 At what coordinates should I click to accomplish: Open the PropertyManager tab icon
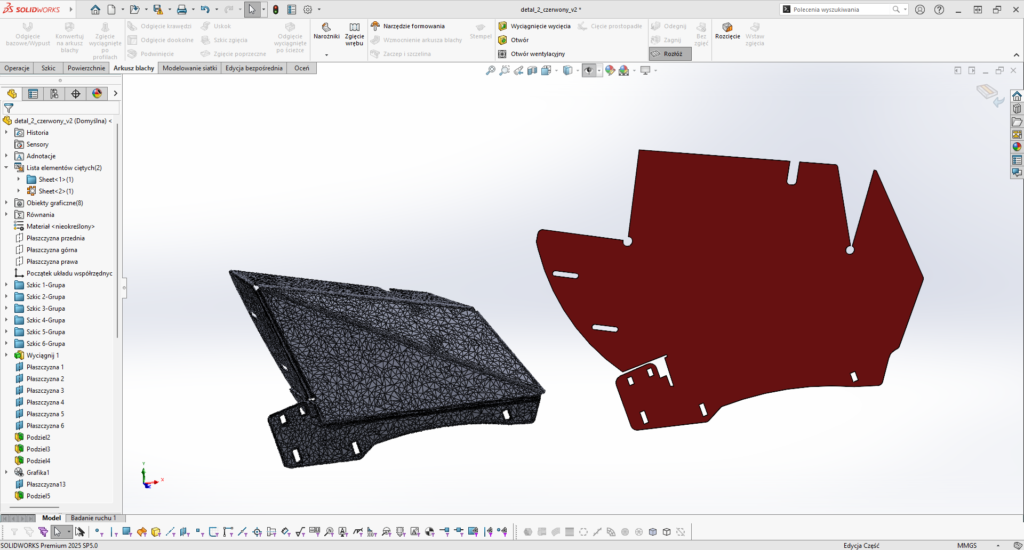(33, 93)
